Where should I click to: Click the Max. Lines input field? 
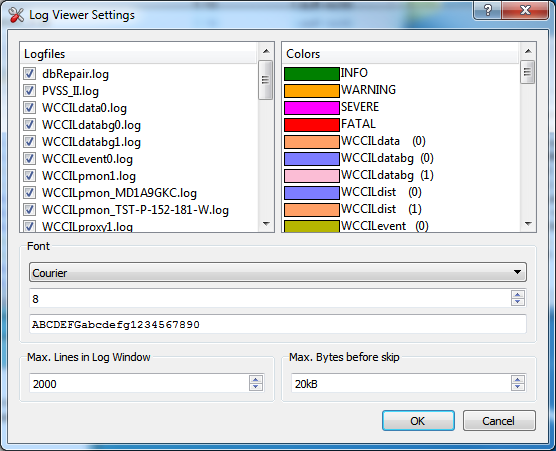coord(139,383)
